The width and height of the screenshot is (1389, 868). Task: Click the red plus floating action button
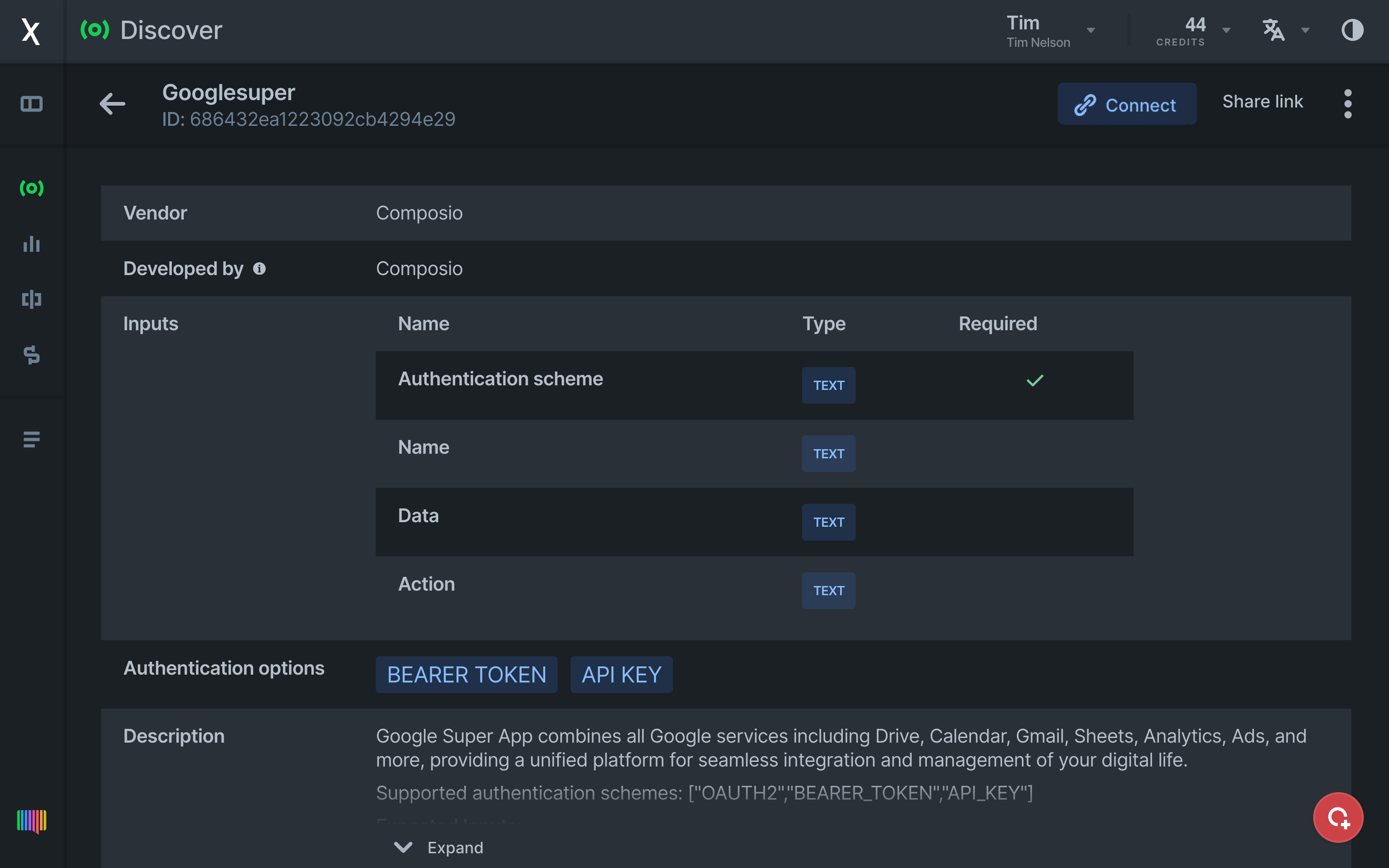(1338, 817)
